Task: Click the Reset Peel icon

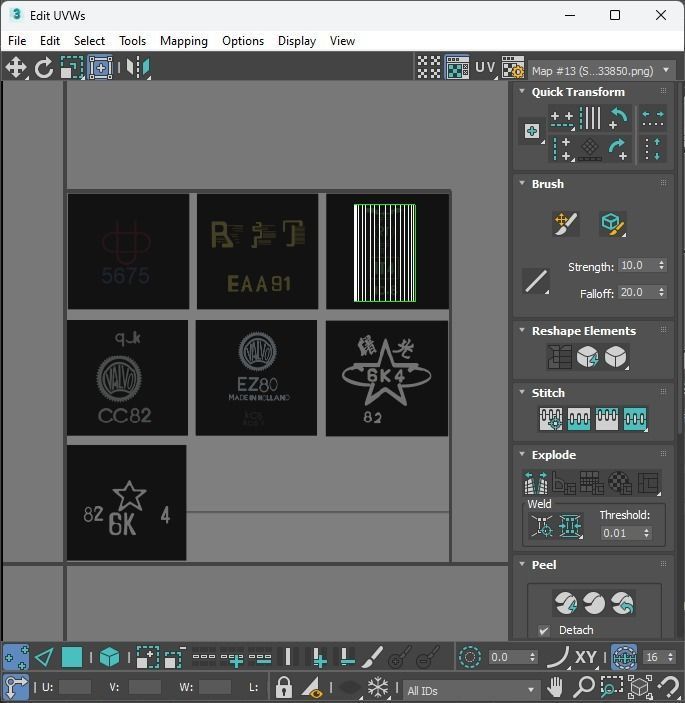Action: (x=623, y=603)
